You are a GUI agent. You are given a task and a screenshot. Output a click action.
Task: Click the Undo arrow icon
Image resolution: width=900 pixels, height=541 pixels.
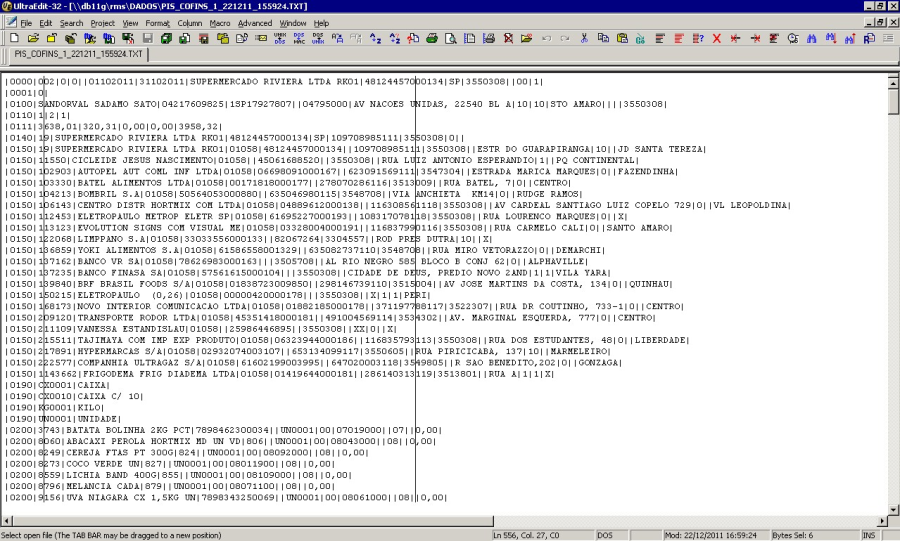tap(546, 38)
